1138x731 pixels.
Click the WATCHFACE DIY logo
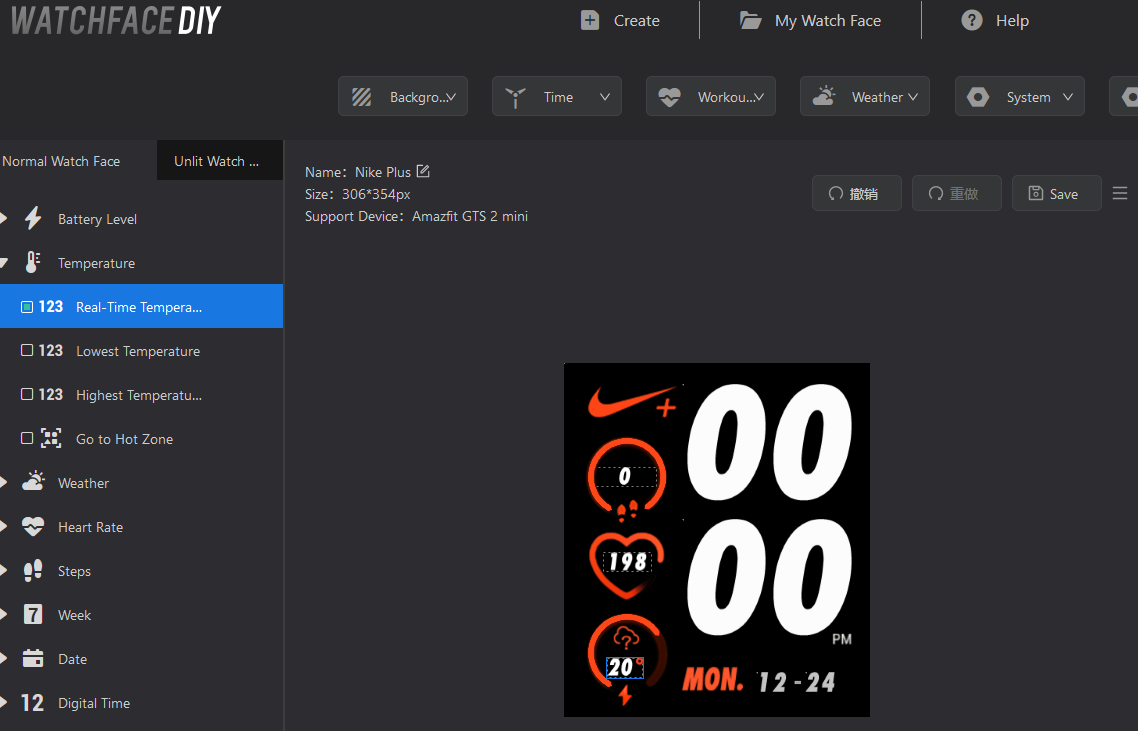click(116, 20)
